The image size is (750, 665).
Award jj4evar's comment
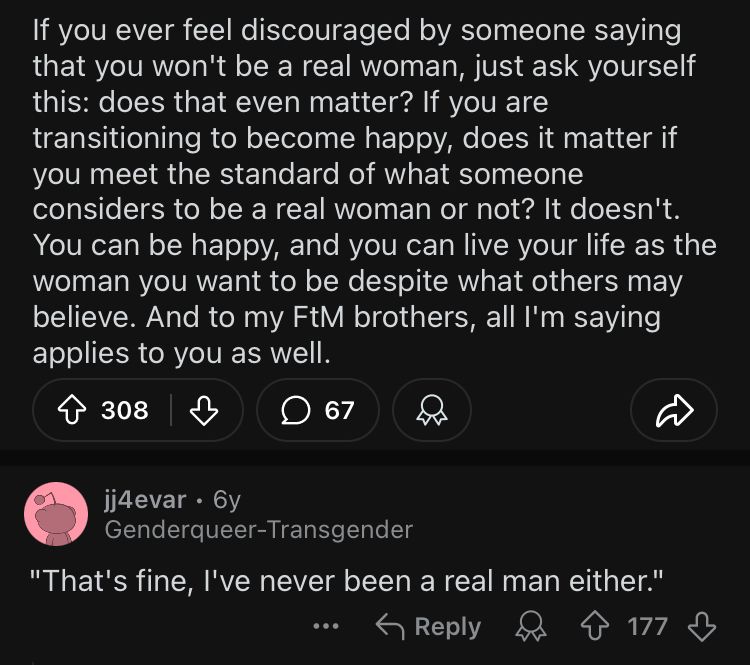click(531, 626)
